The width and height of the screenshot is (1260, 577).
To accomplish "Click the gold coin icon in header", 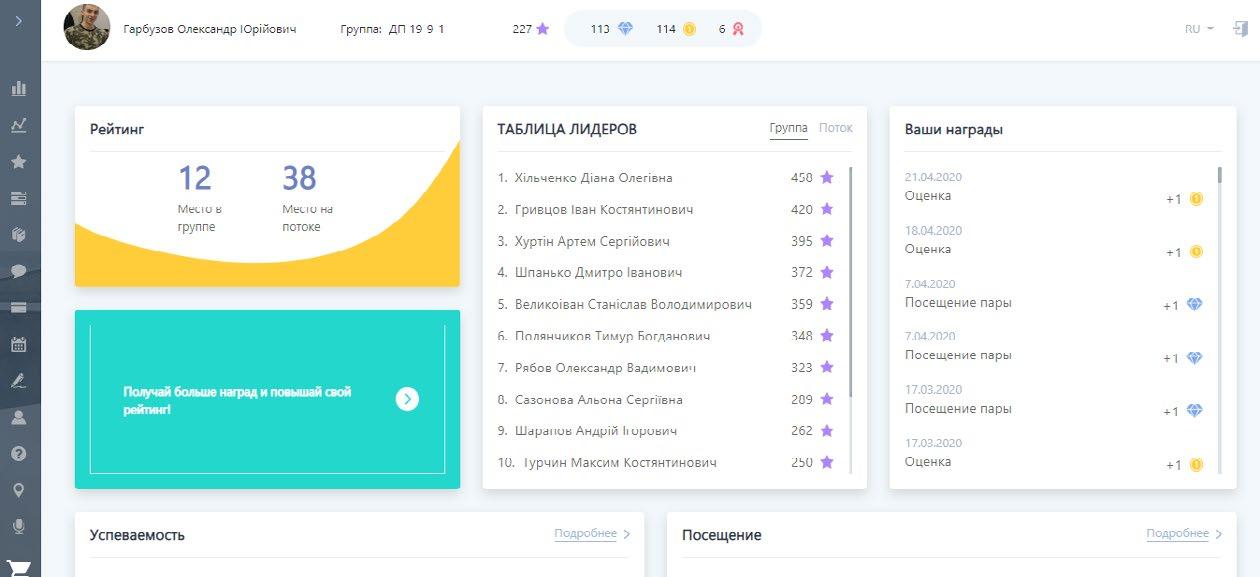I will click(689, 29).
